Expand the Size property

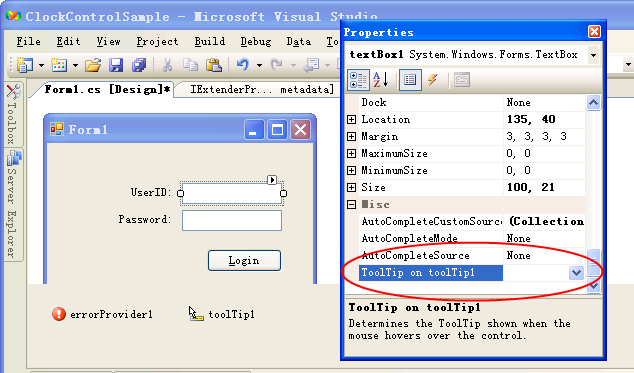[351, 187]
